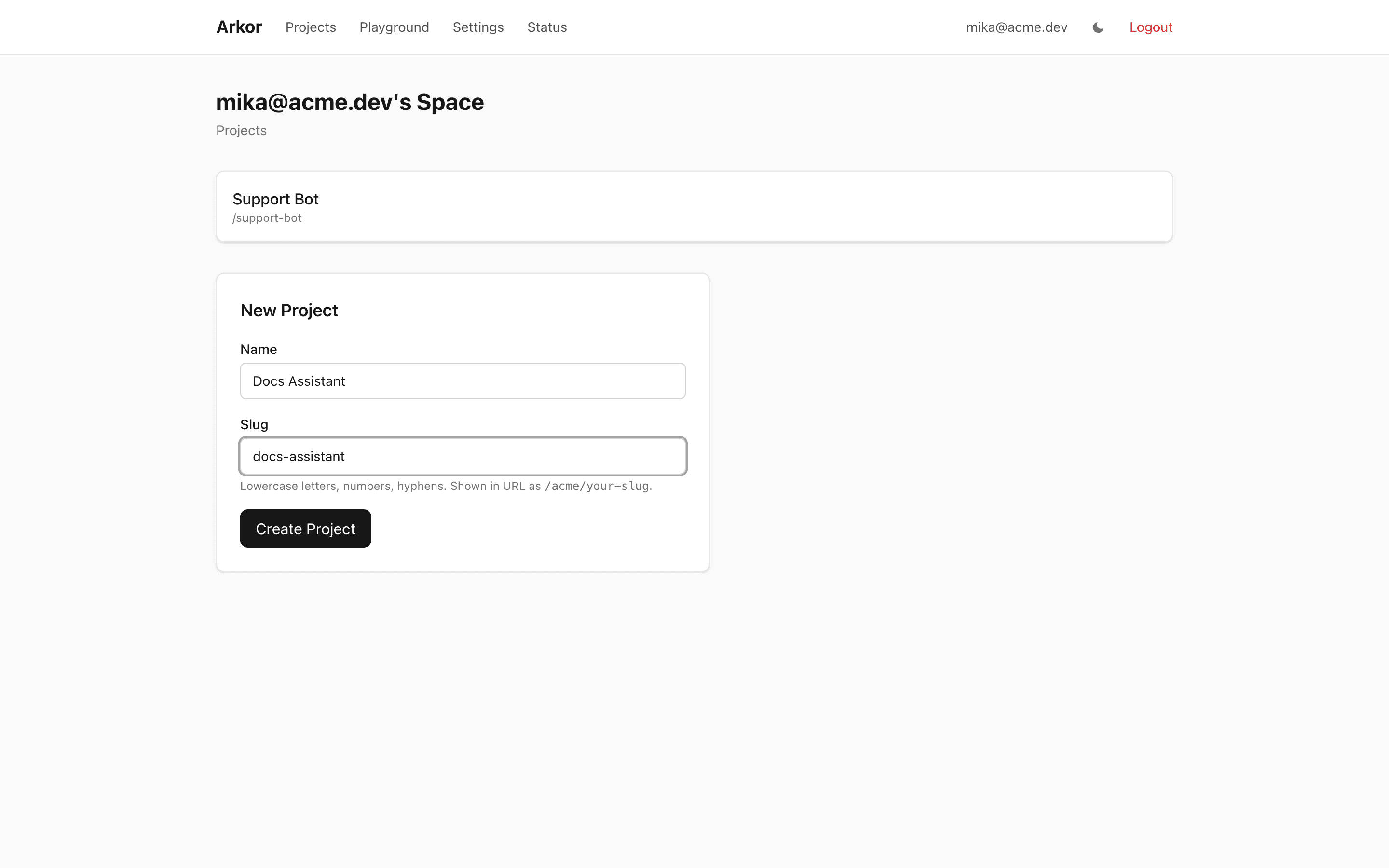Click the slug helper text about lowercase letters
The image size is (1389, 868).
[446, 486]
